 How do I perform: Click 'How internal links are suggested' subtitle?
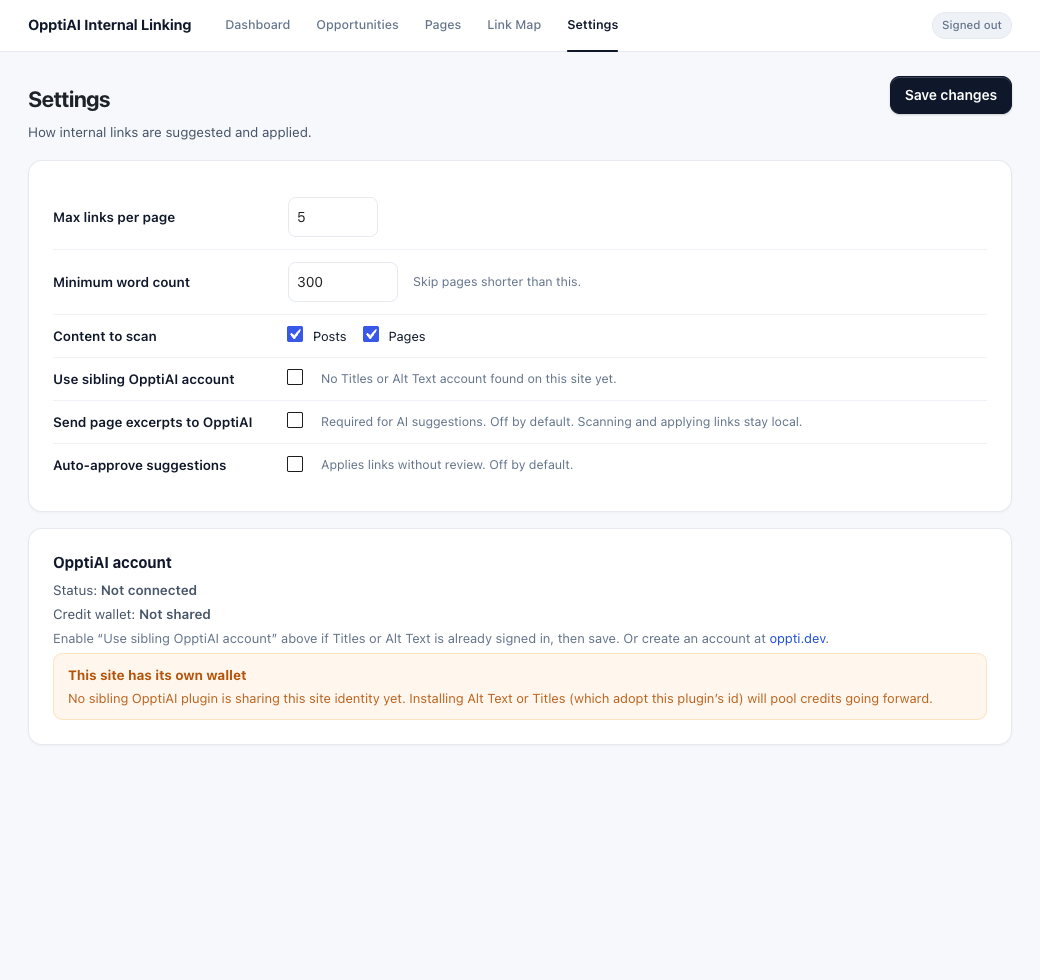(x=169, y=133)
